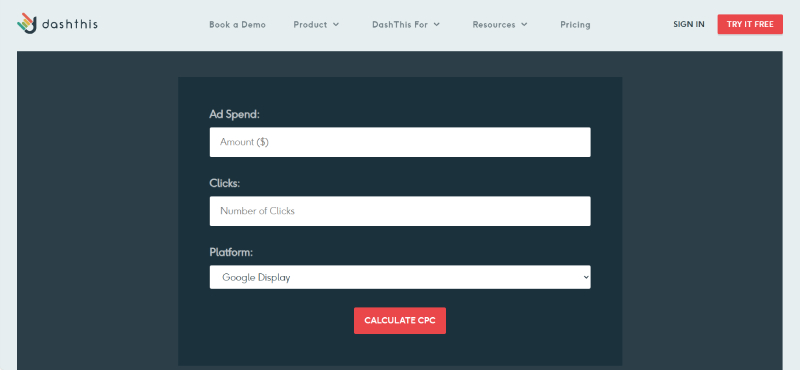The height and width of the screenshot is (370, 800).
Task: Expand the DashThis For menu
Action: pos(406,24)
